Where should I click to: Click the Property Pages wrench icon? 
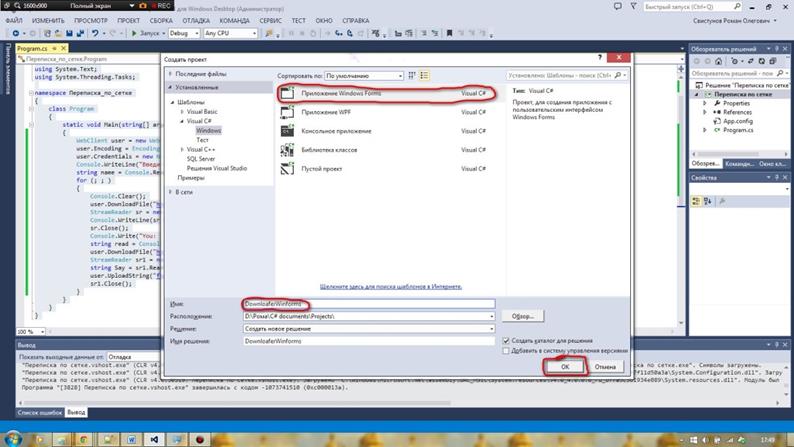click(x=722, y=201)
